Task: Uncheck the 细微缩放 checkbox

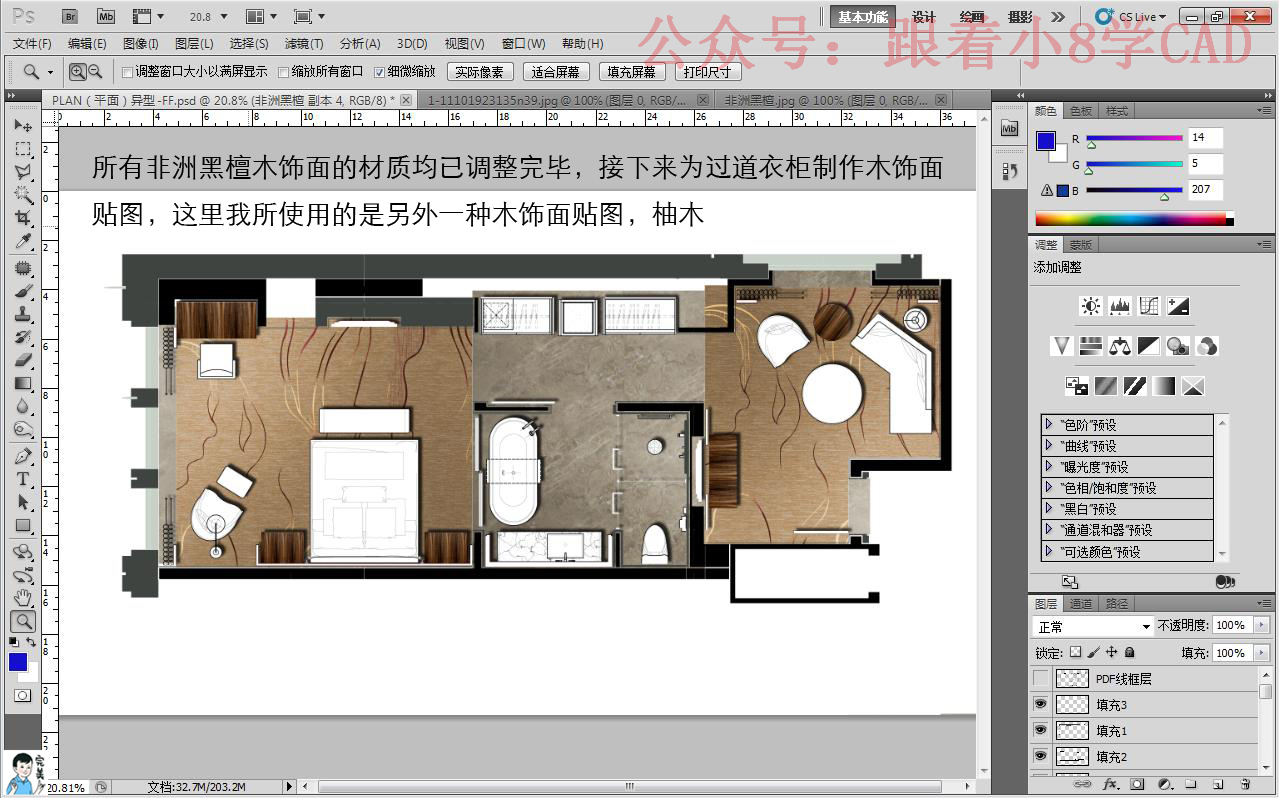Action: tap(379, 72)
